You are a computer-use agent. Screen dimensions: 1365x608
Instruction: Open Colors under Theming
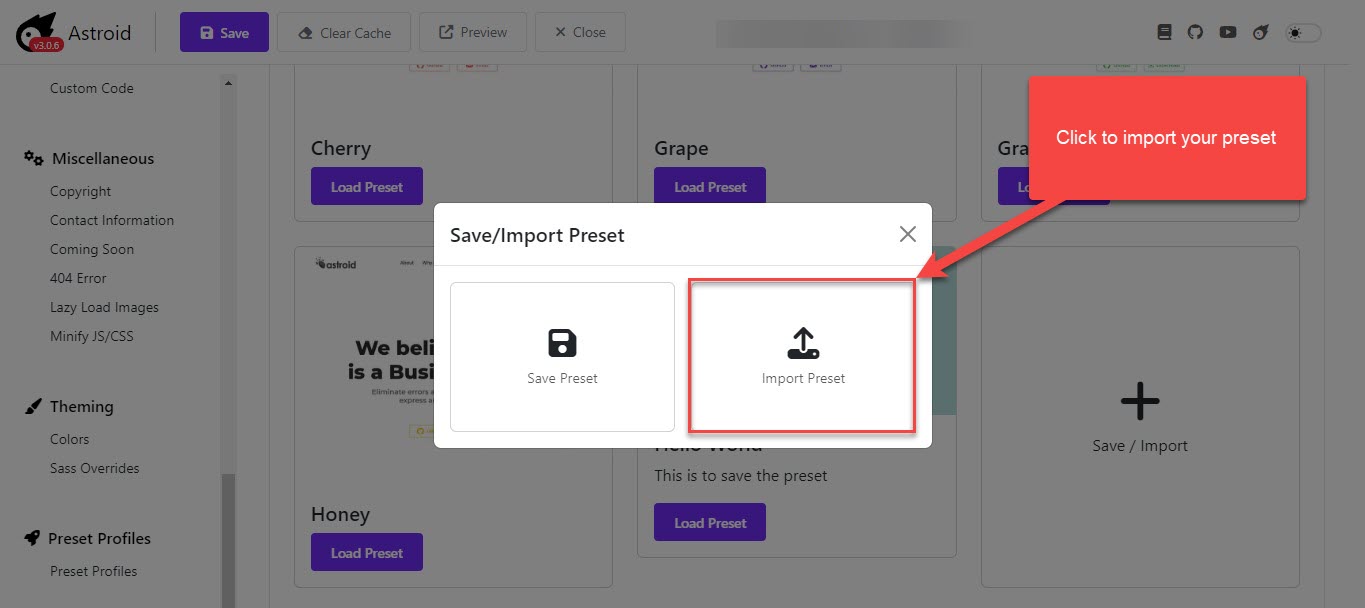pyautogui.click(x=70, y=439)
